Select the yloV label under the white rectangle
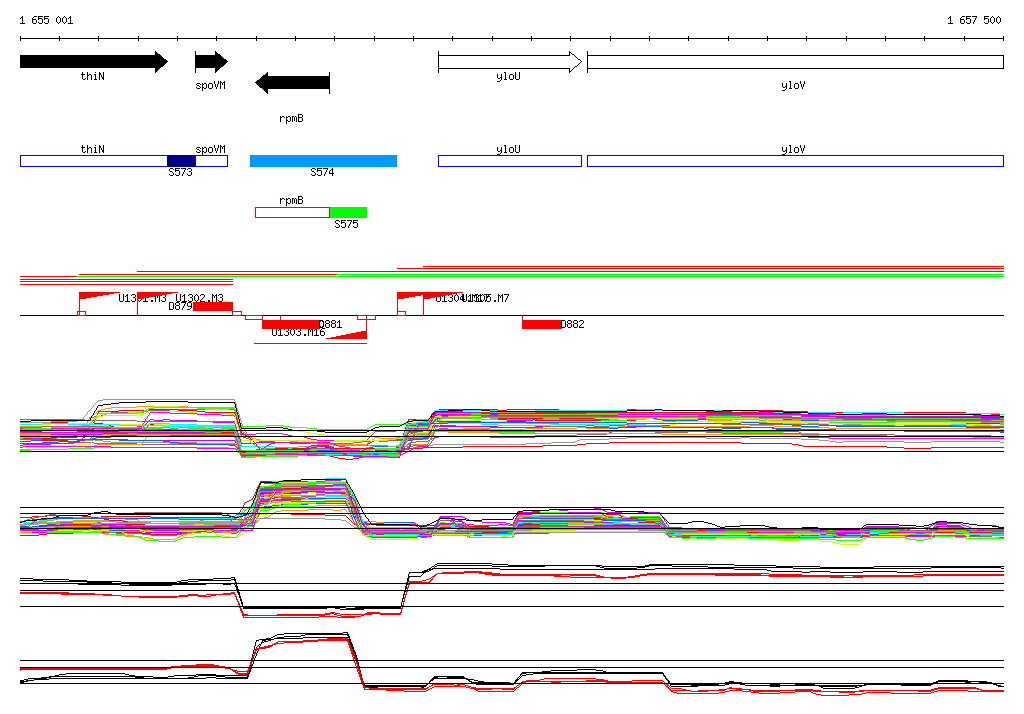This screenshot has width=1024, height=714. pos(793,86)
